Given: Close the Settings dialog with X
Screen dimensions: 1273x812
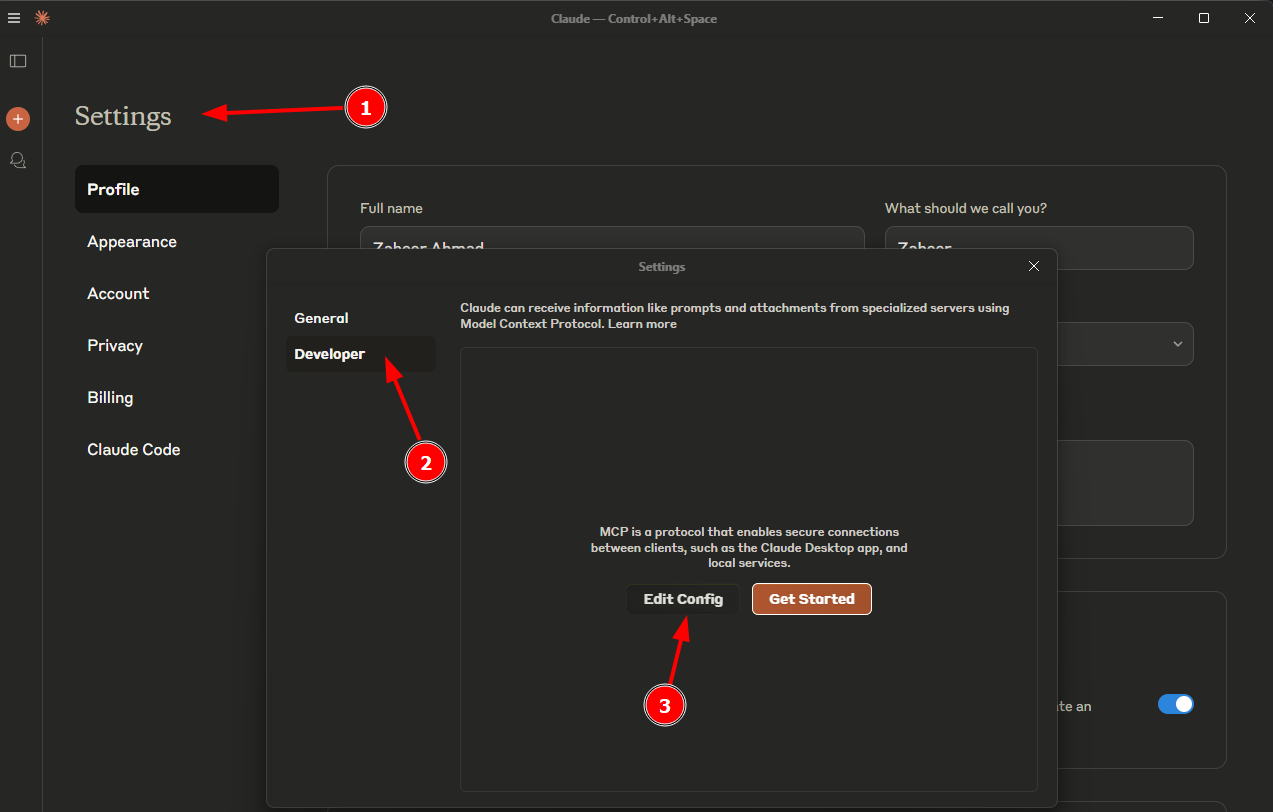Looking at the screenshot, I should click(1034, 266).
